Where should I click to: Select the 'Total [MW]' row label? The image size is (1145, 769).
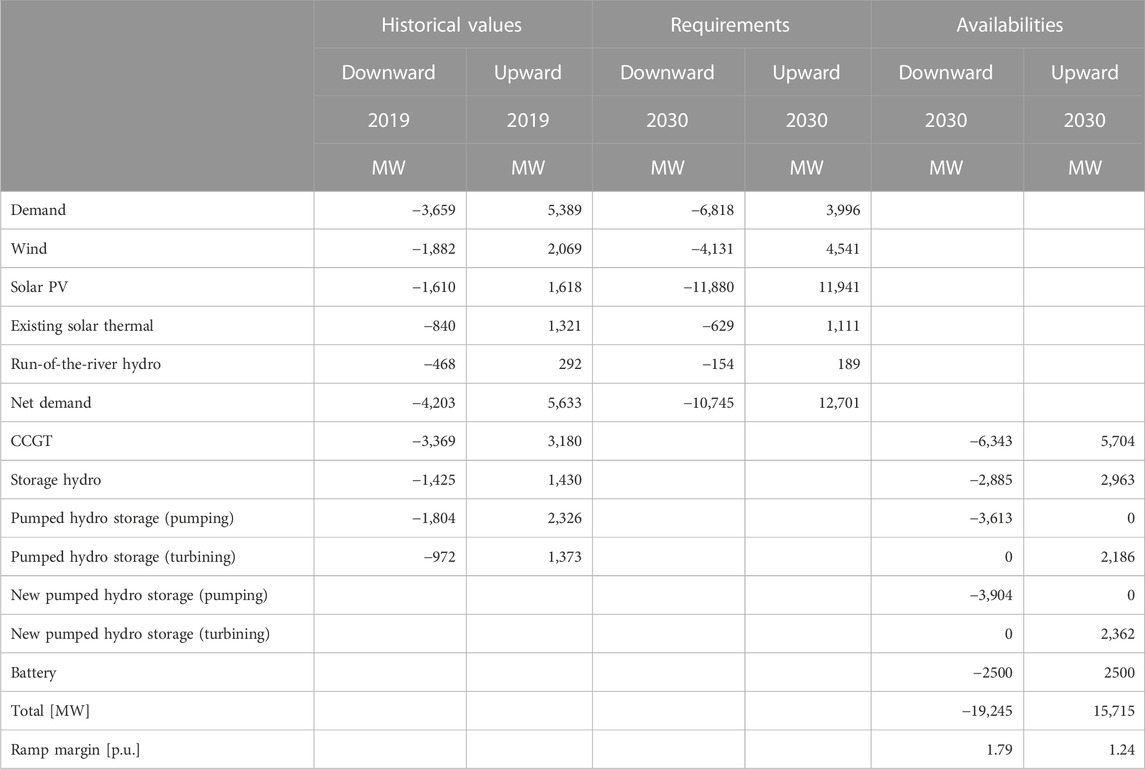point(50,711)
